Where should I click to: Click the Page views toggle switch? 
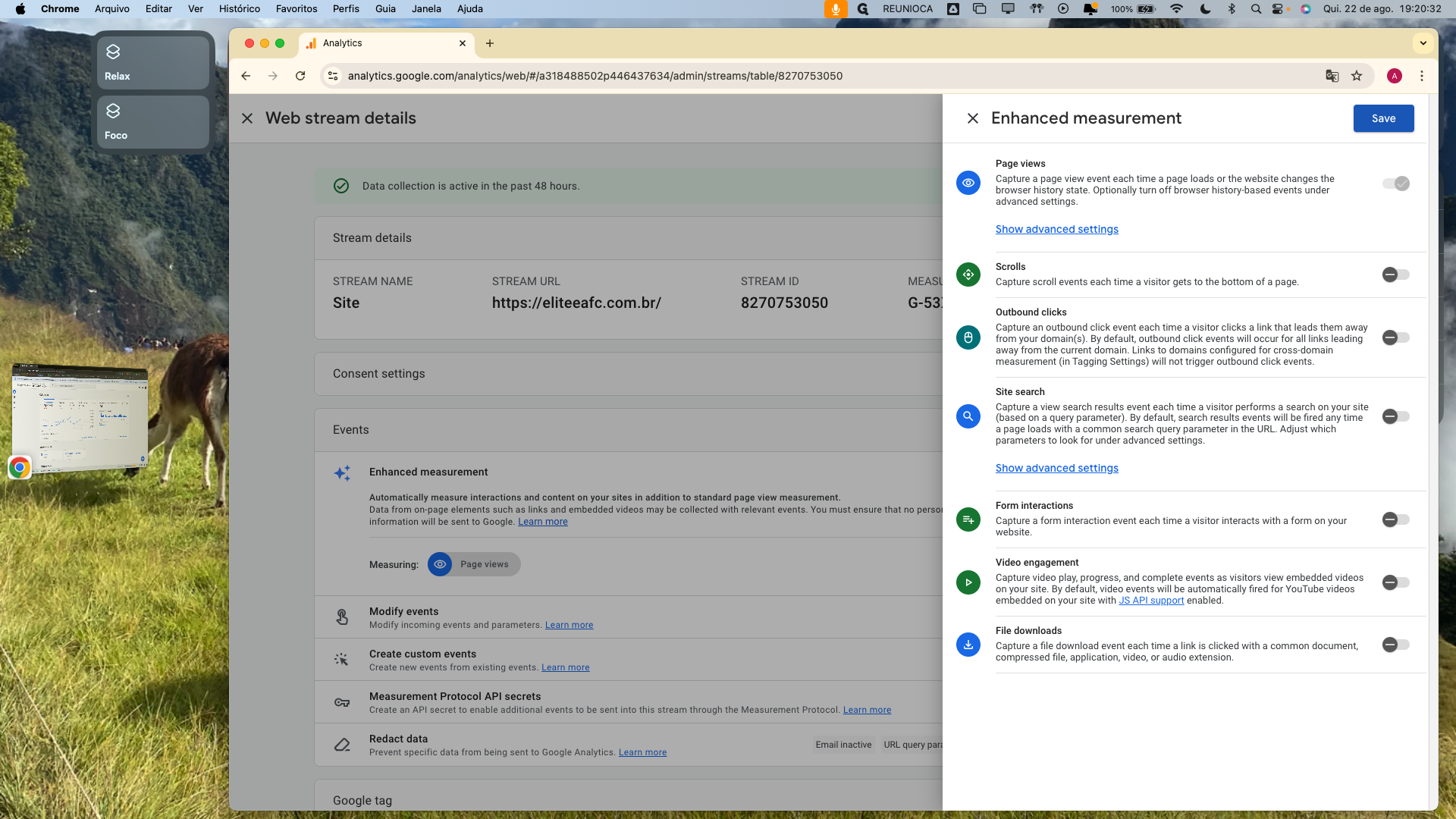point(1395,184)
